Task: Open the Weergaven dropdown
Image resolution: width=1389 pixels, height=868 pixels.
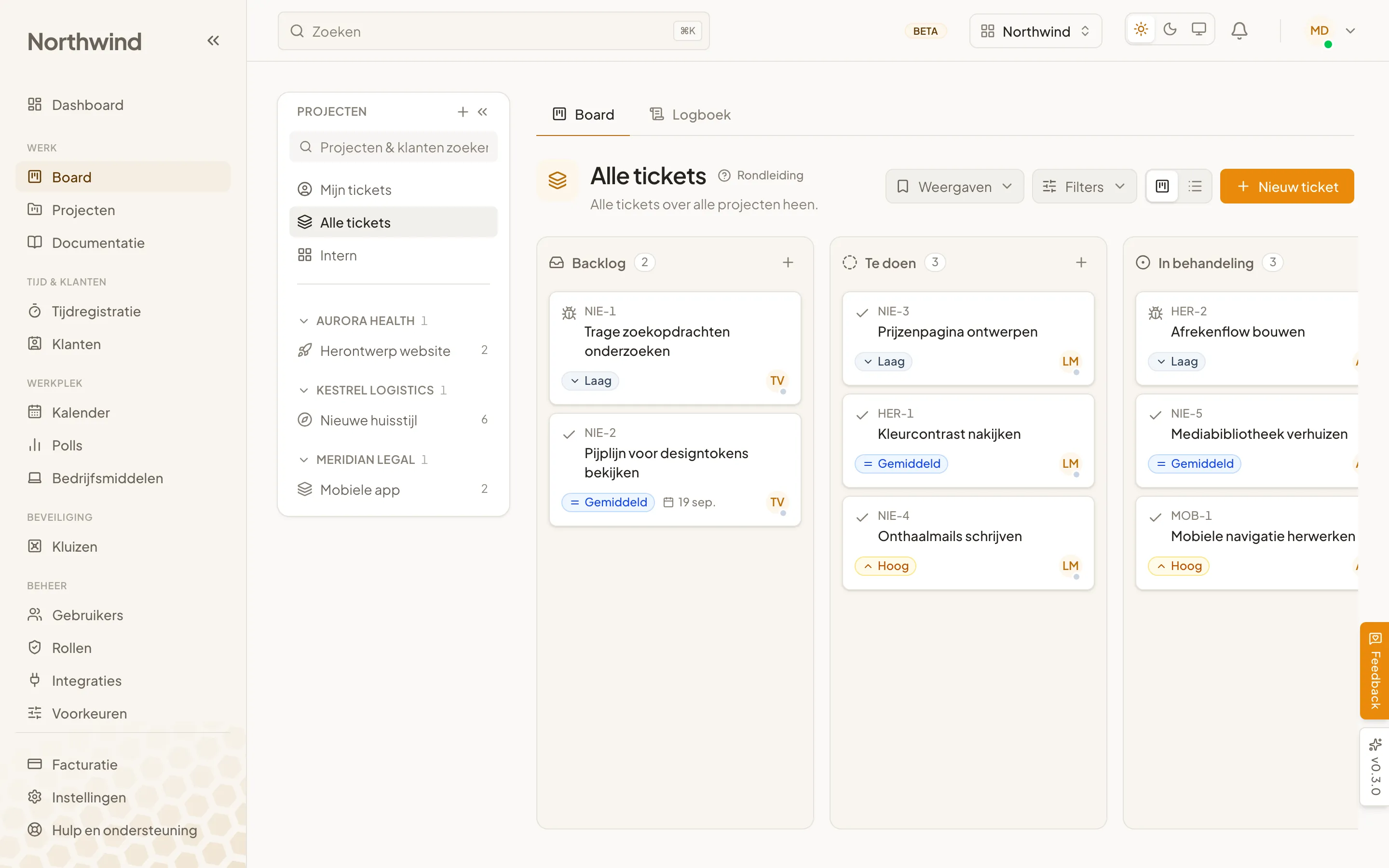Action: coord(954,187)
